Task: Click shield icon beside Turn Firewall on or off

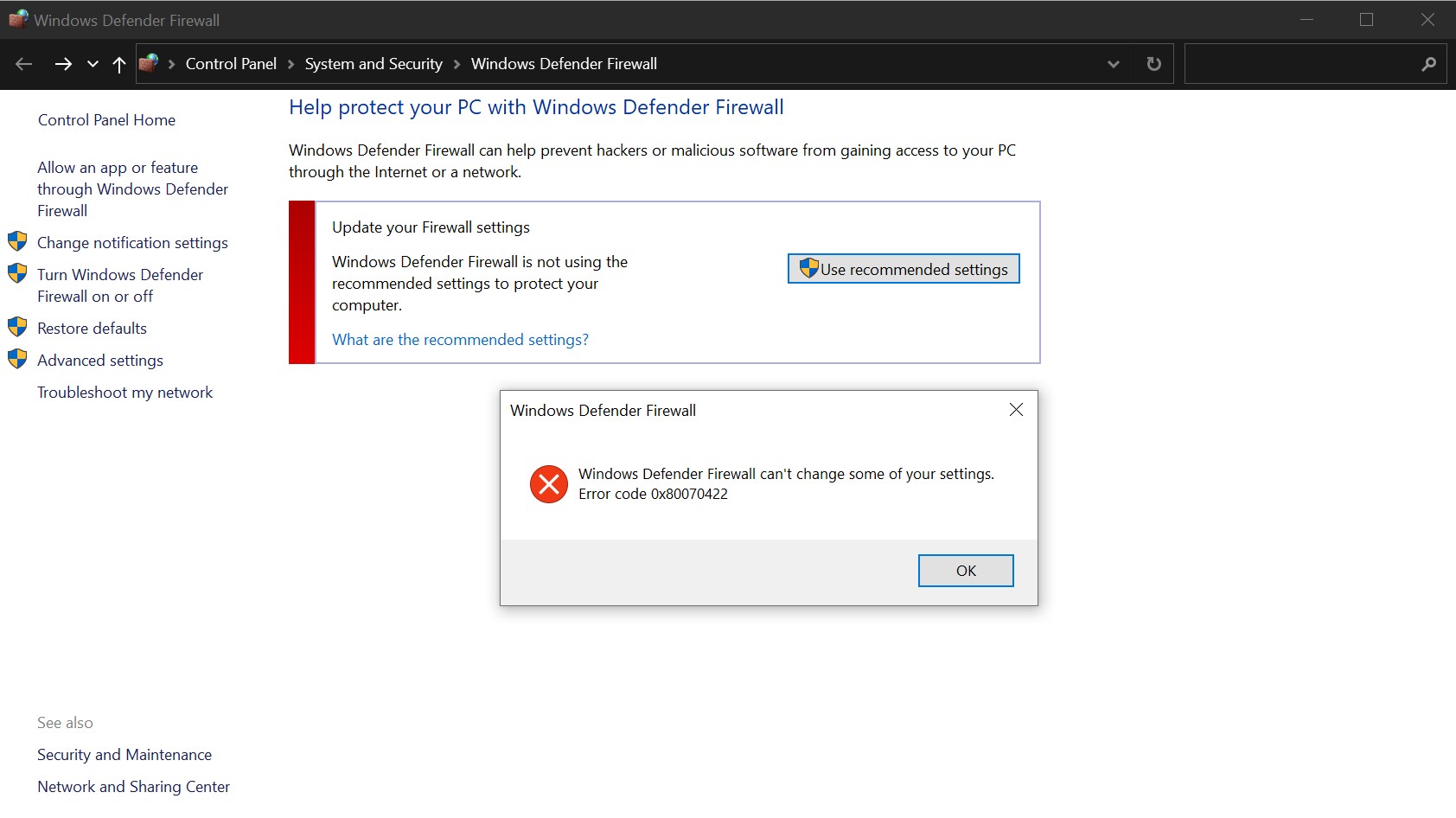Action: 17,273
